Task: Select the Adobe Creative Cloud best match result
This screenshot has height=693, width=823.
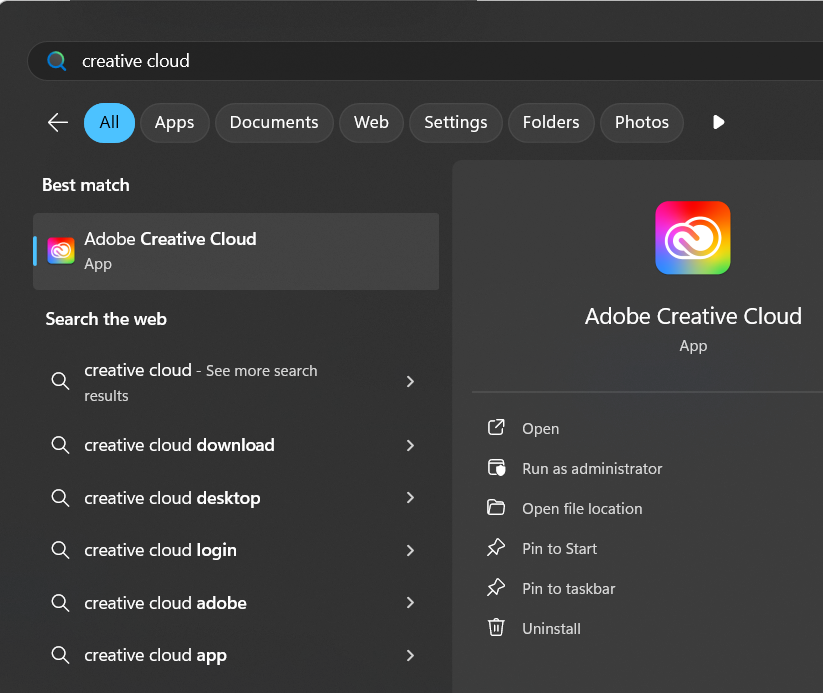Action: tap(236, 251)
